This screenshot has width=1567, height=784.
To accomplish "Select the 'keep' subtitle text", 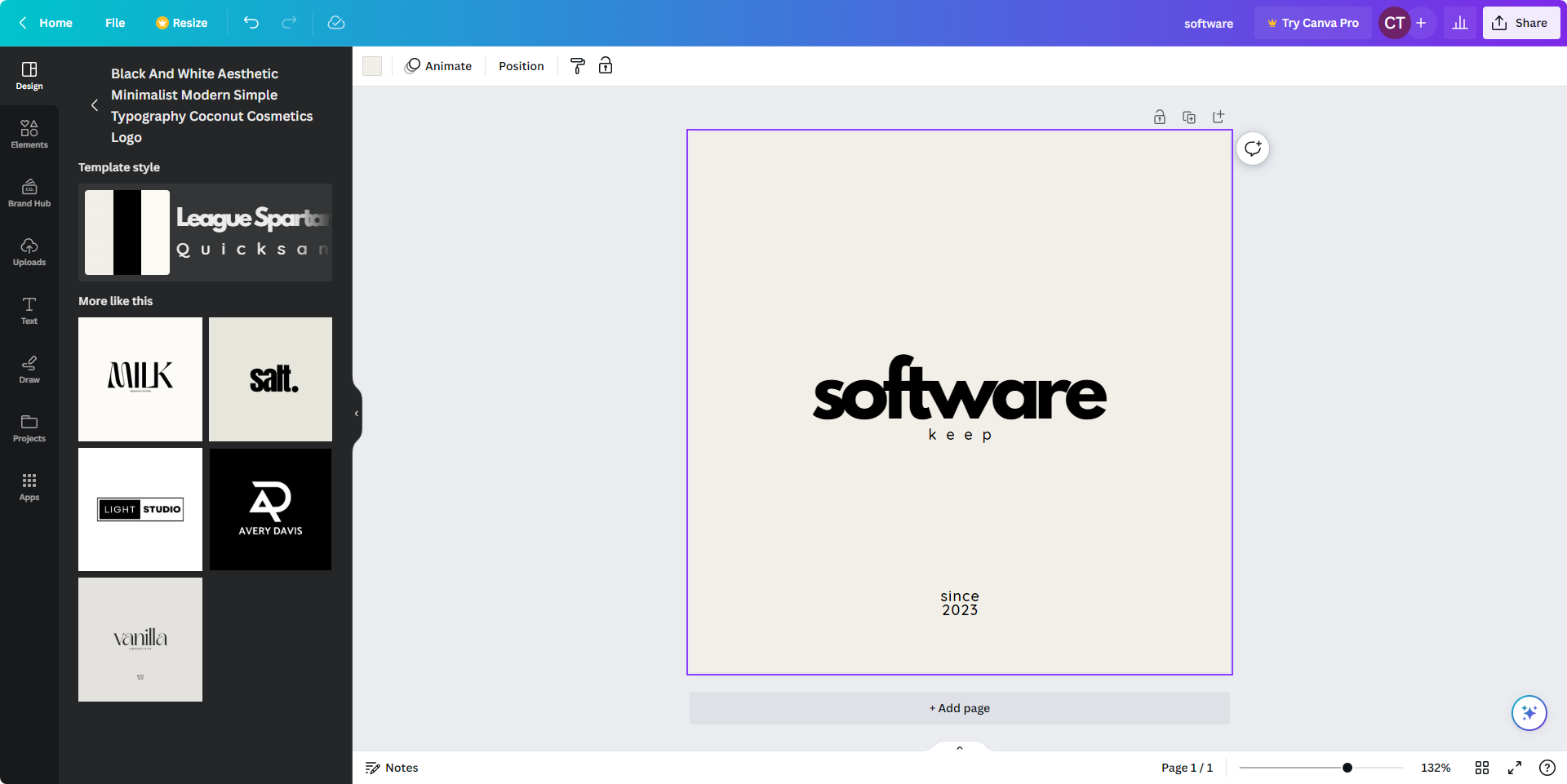I will point(960,435).
